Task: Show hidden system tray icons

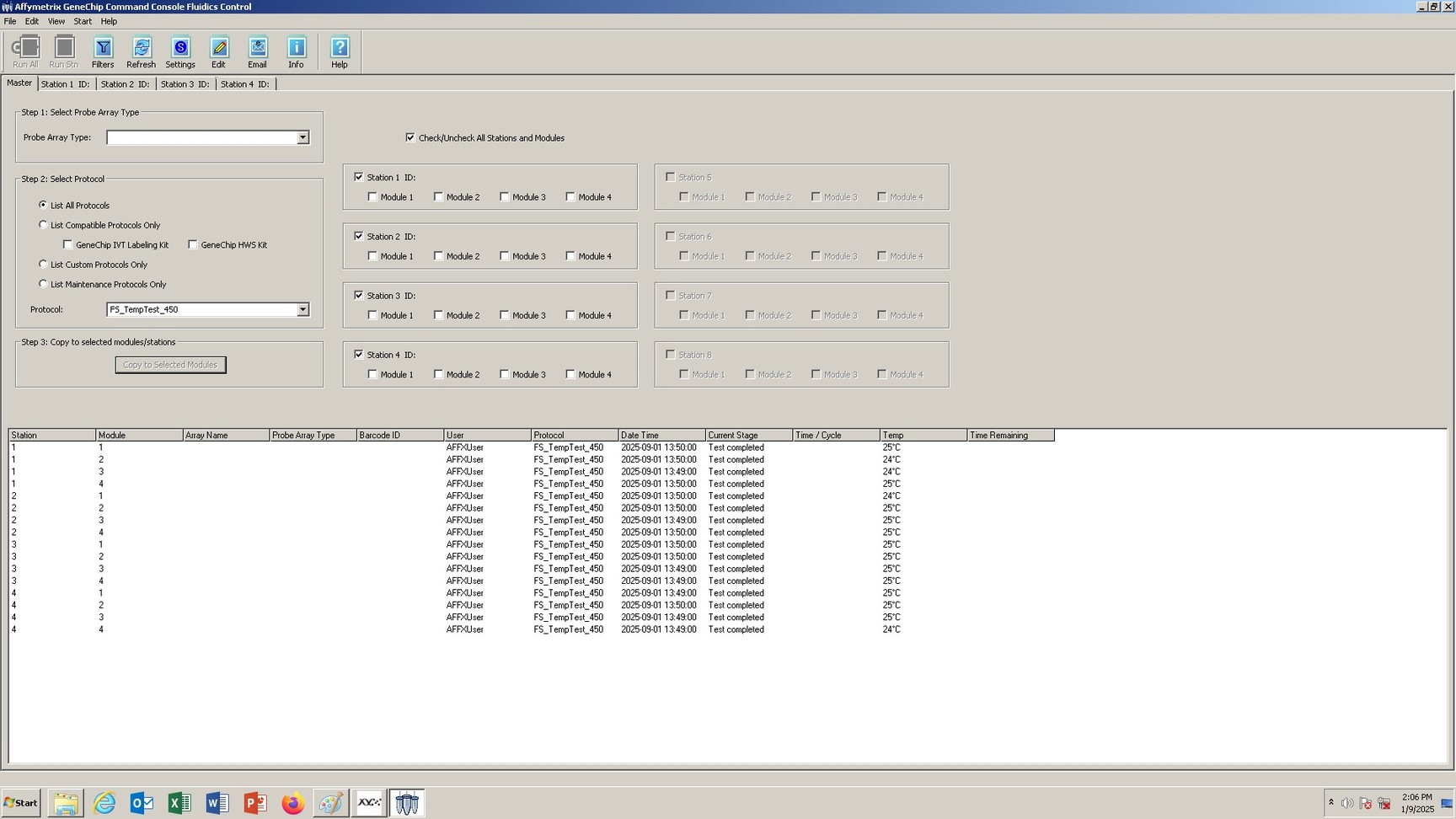Action: [1330, 802]
